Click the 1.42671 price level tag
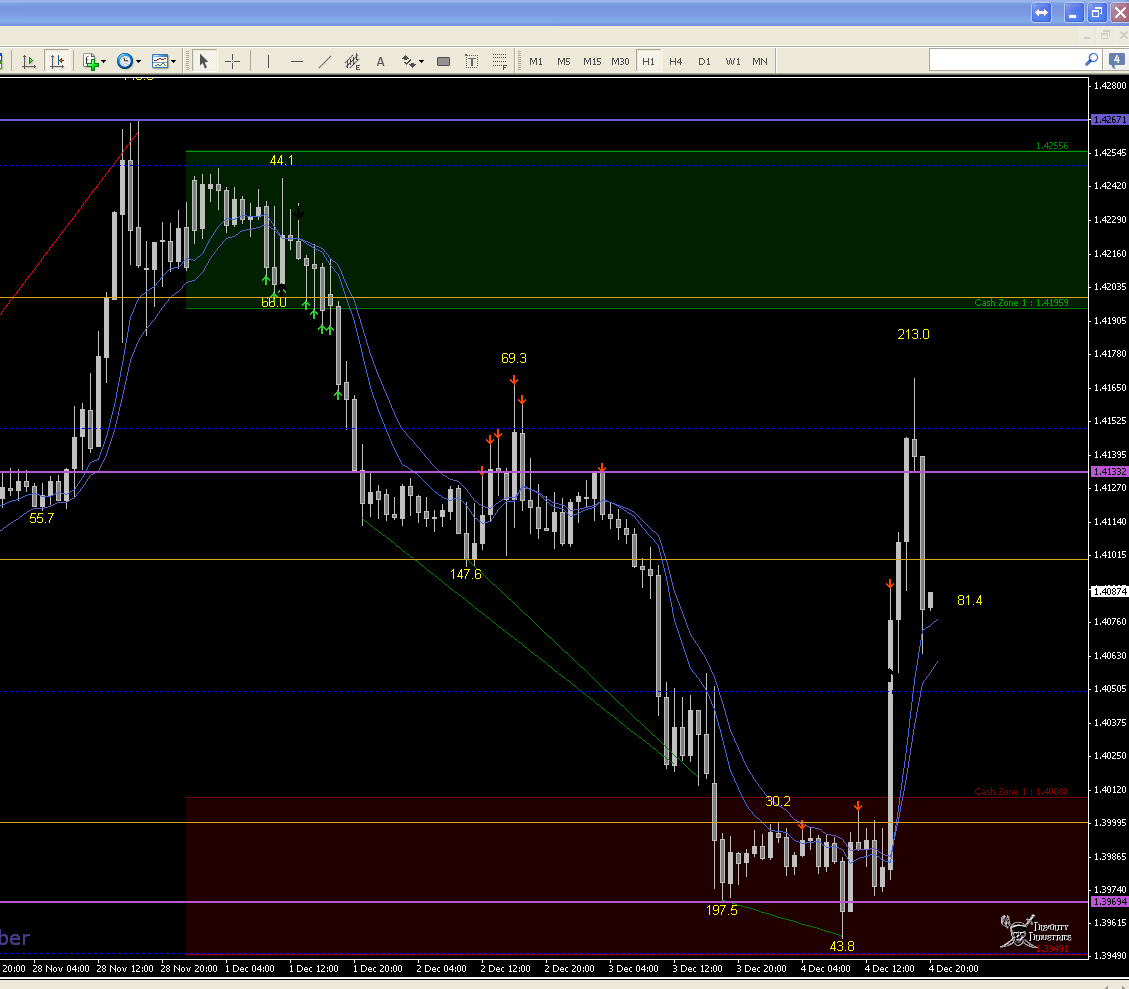Viewport: 1129px width, 989px height. 1109,119
